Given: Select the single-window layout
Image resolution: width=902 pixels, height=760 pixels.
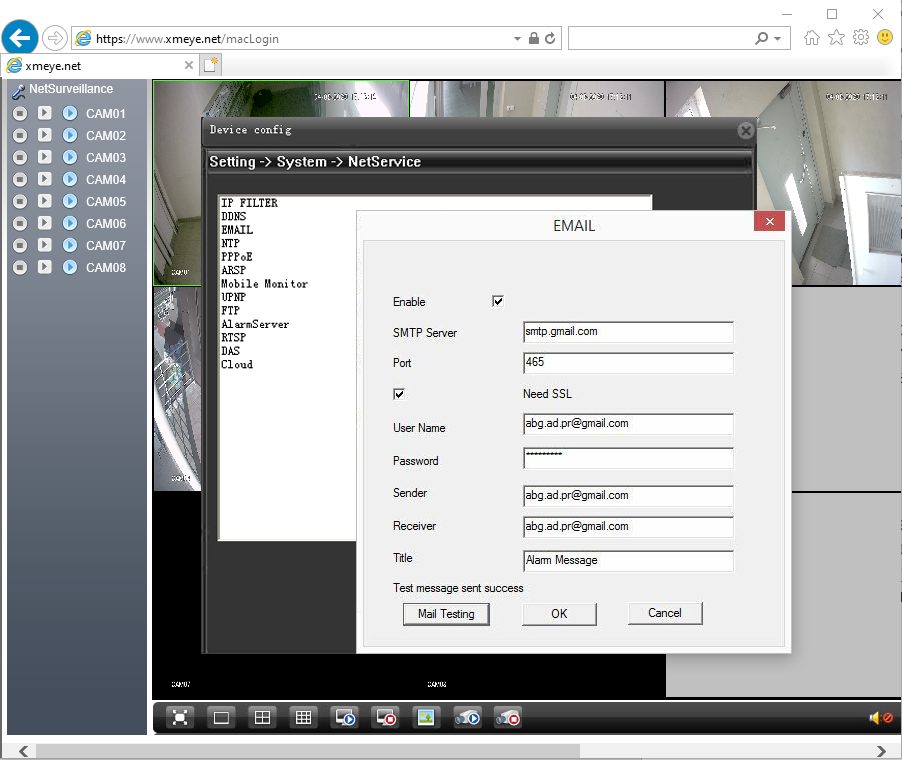Looking at the screenshot, I should pyautogui.click(x=221, y=717).
